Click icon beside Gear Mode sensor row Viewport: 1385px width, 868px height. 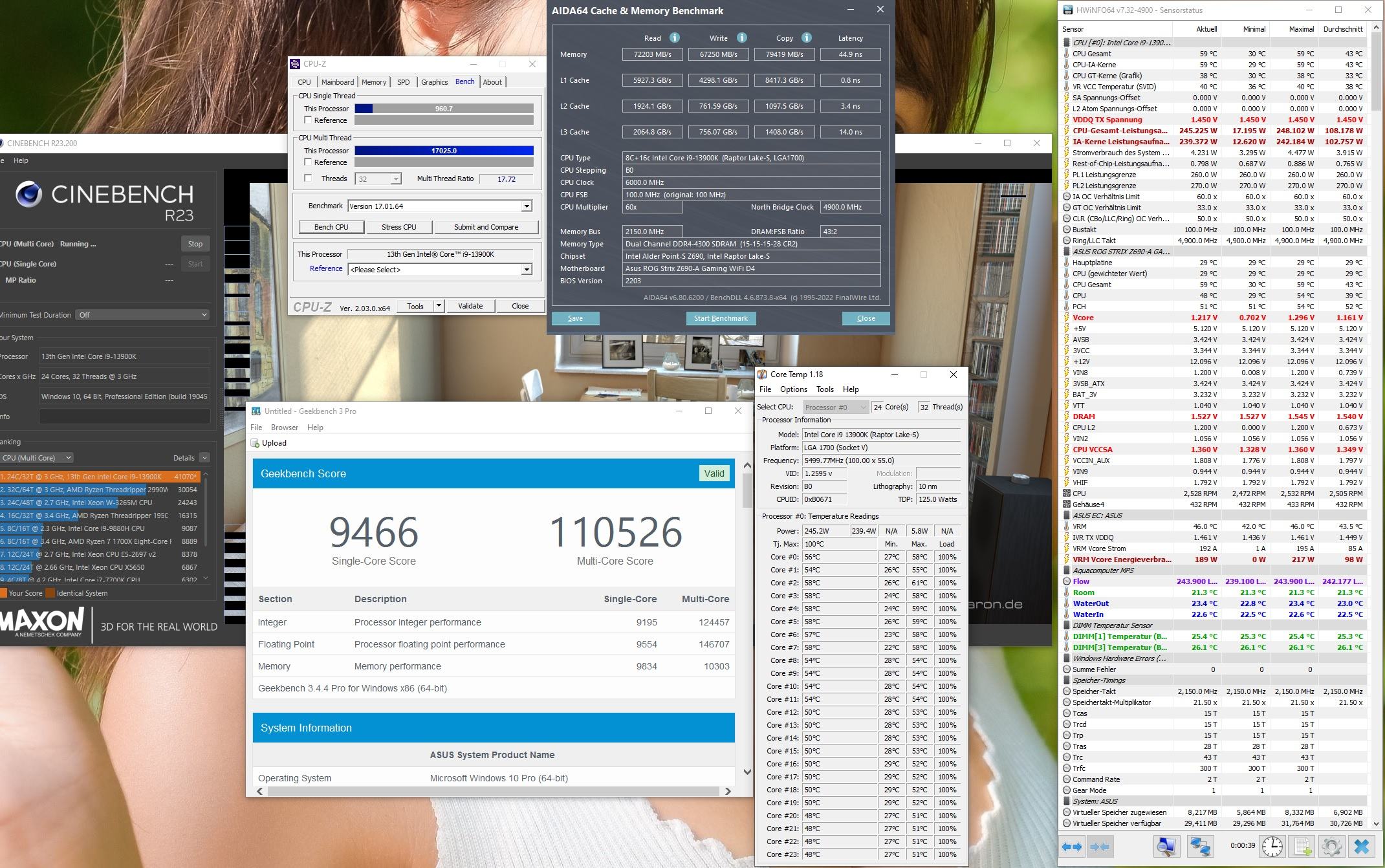[x=1067, y=790]
